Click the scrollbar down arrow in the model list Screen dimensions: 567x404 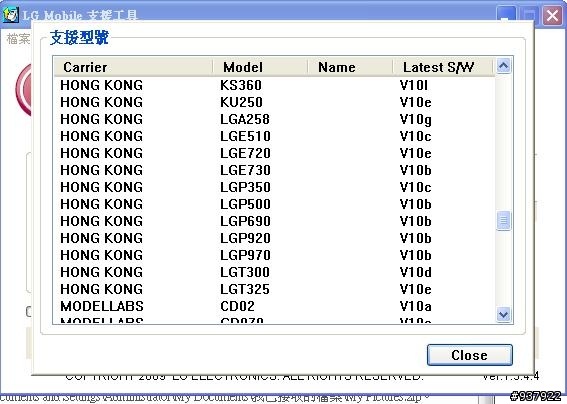tap(503, 314)
